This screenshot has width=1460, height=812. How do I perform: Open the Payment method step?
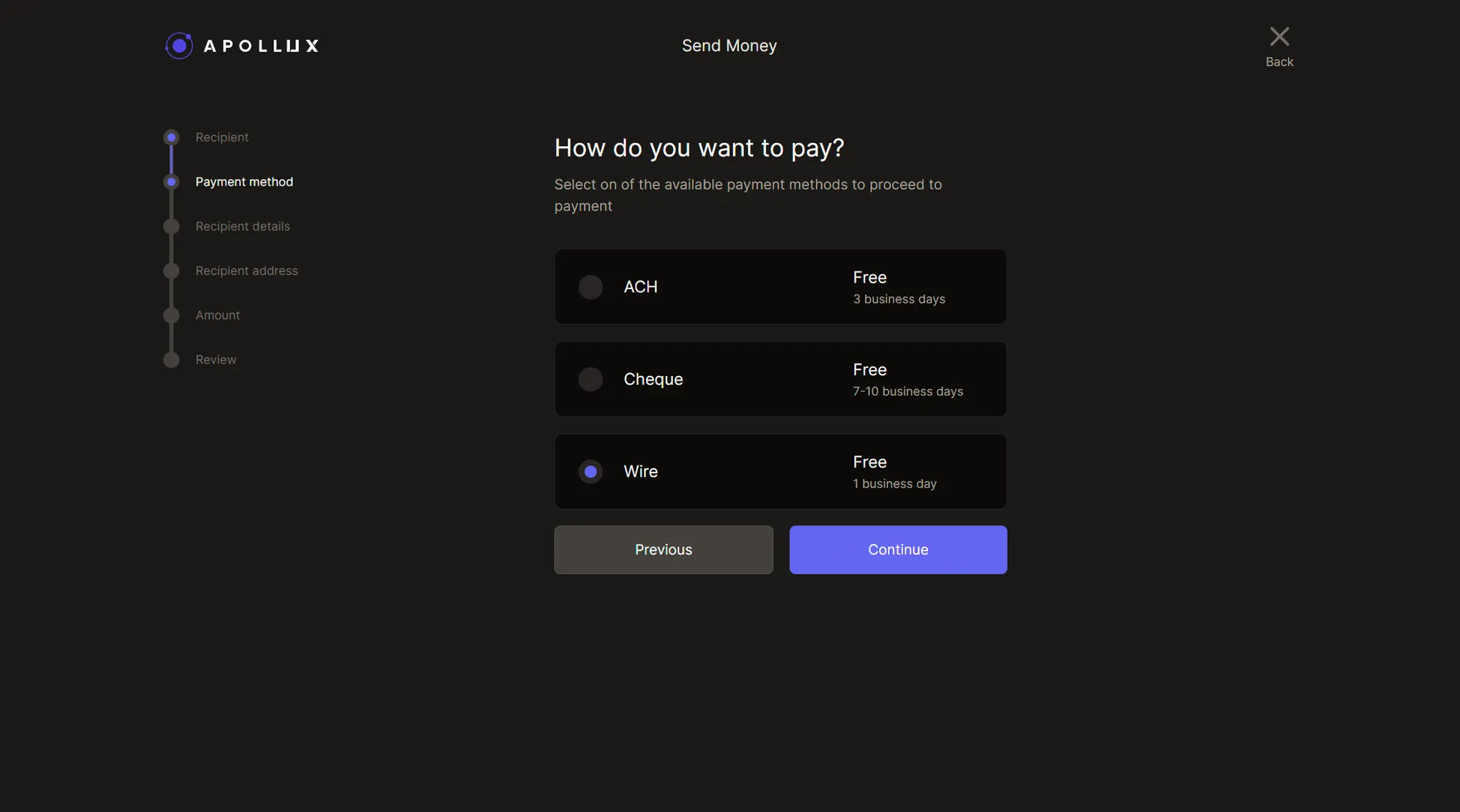244,182
